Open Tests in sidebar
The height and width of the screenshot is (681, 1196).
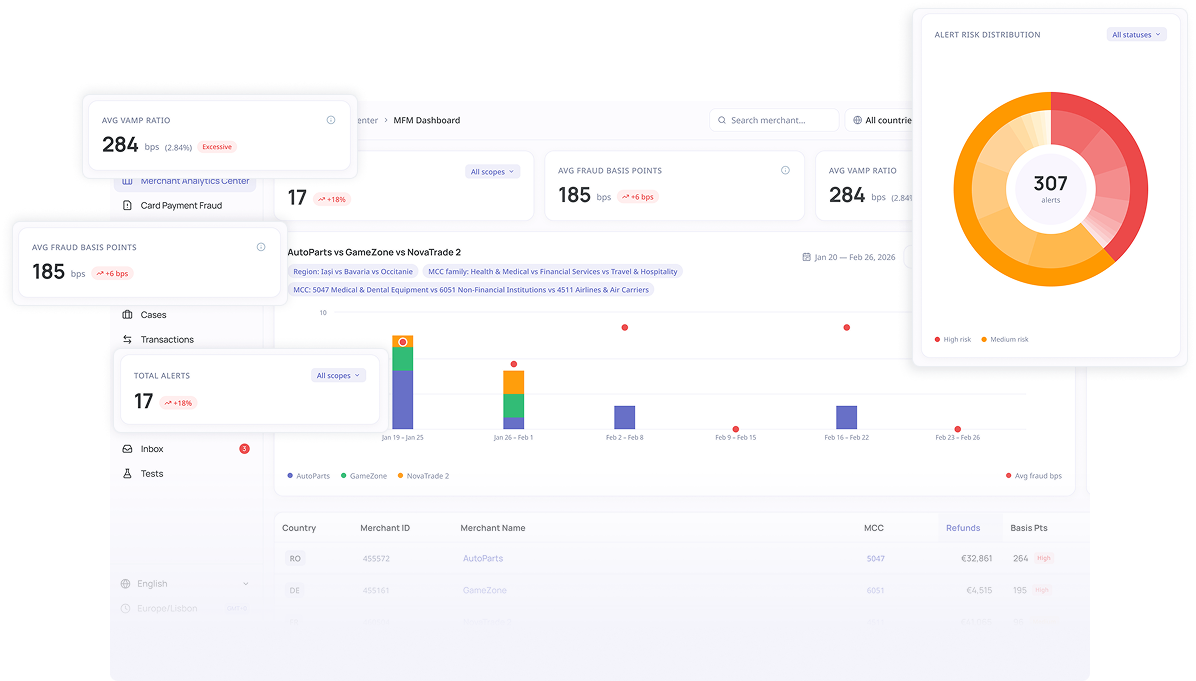[152, 474]
